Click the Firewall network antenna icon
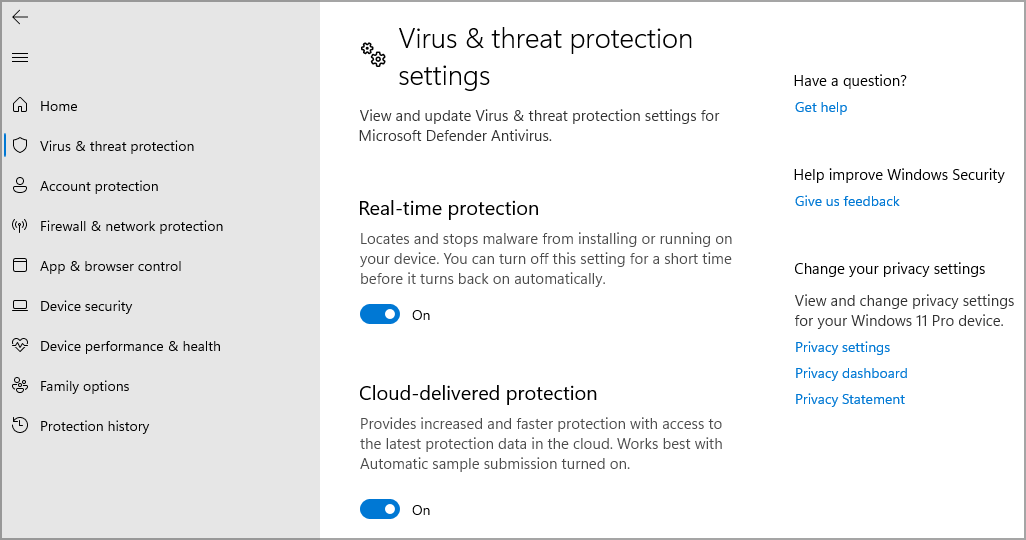Screen dimensions: 1026x540 [20, 226]
